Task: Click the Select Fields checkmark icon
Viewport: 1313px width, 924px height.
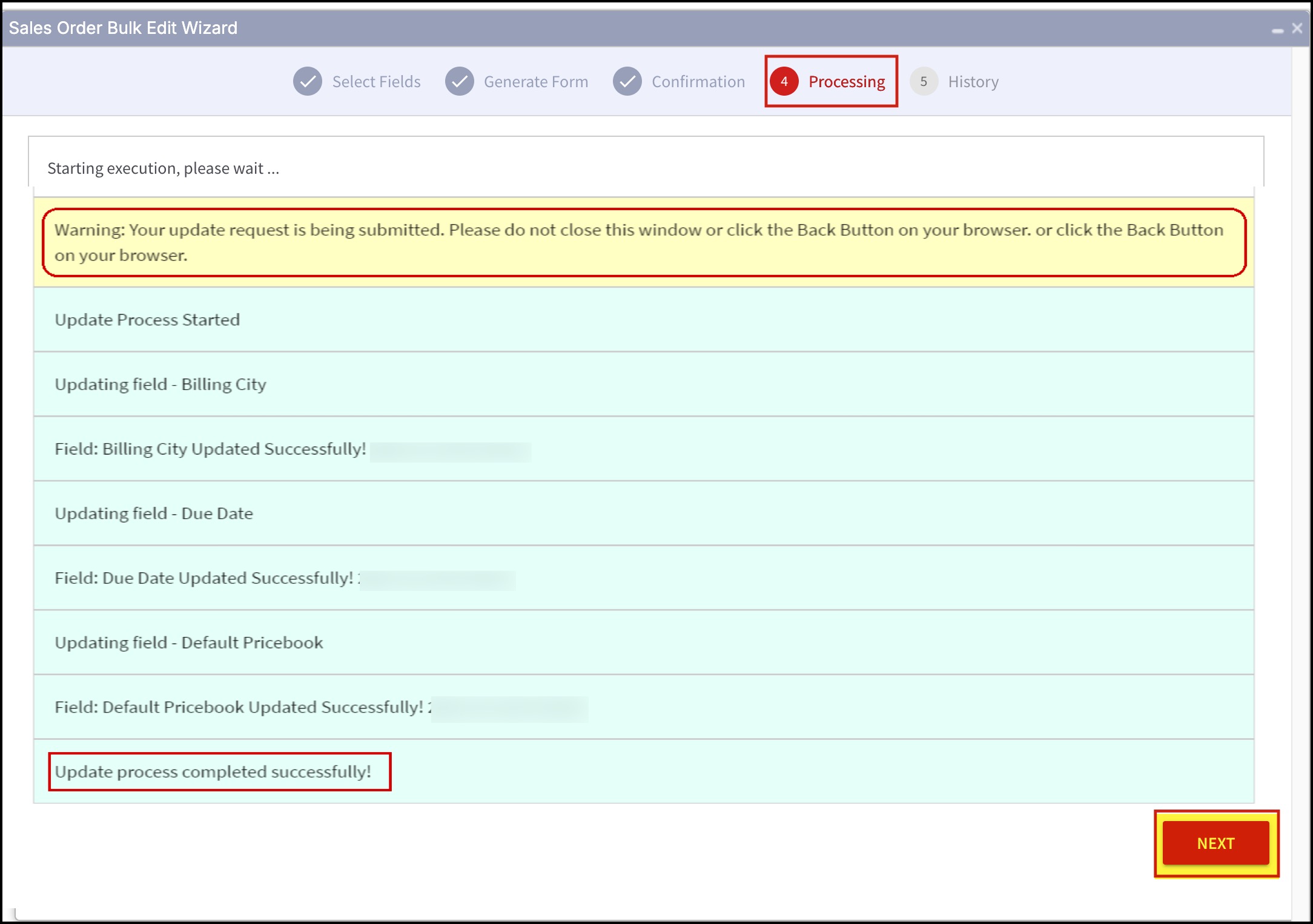Action: pos(308,82)
